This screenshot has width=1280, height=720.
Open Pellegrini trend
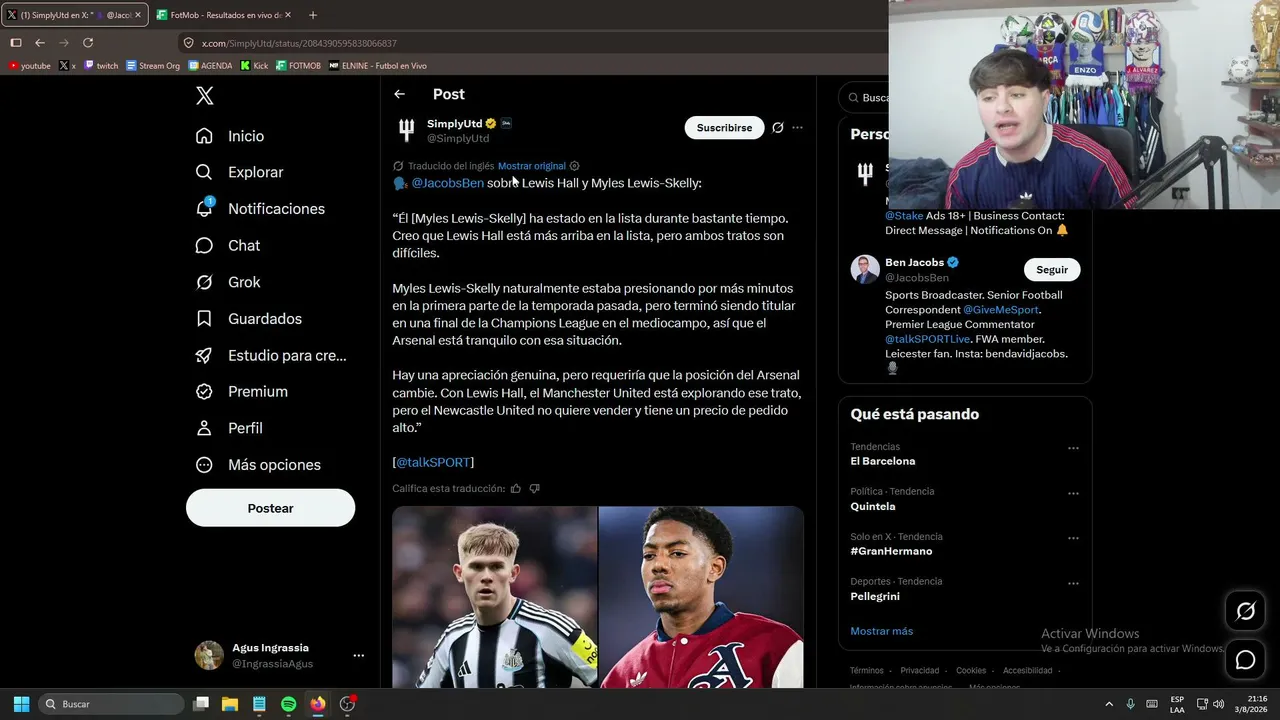point(875,596)
